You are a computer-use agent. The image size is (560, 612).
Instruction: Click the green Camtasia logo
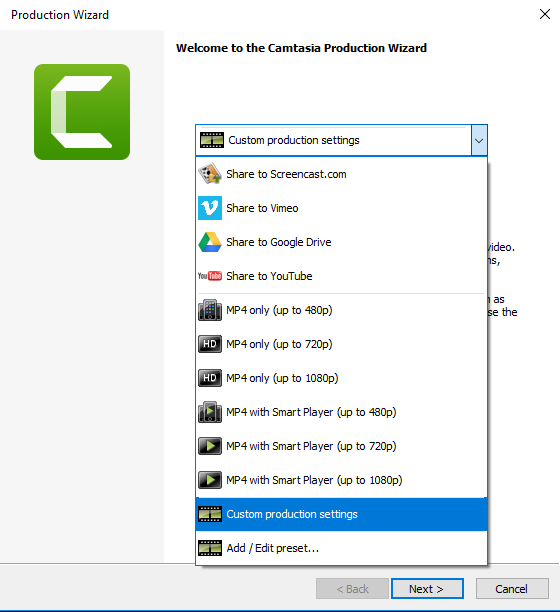[x=82, y=112]
